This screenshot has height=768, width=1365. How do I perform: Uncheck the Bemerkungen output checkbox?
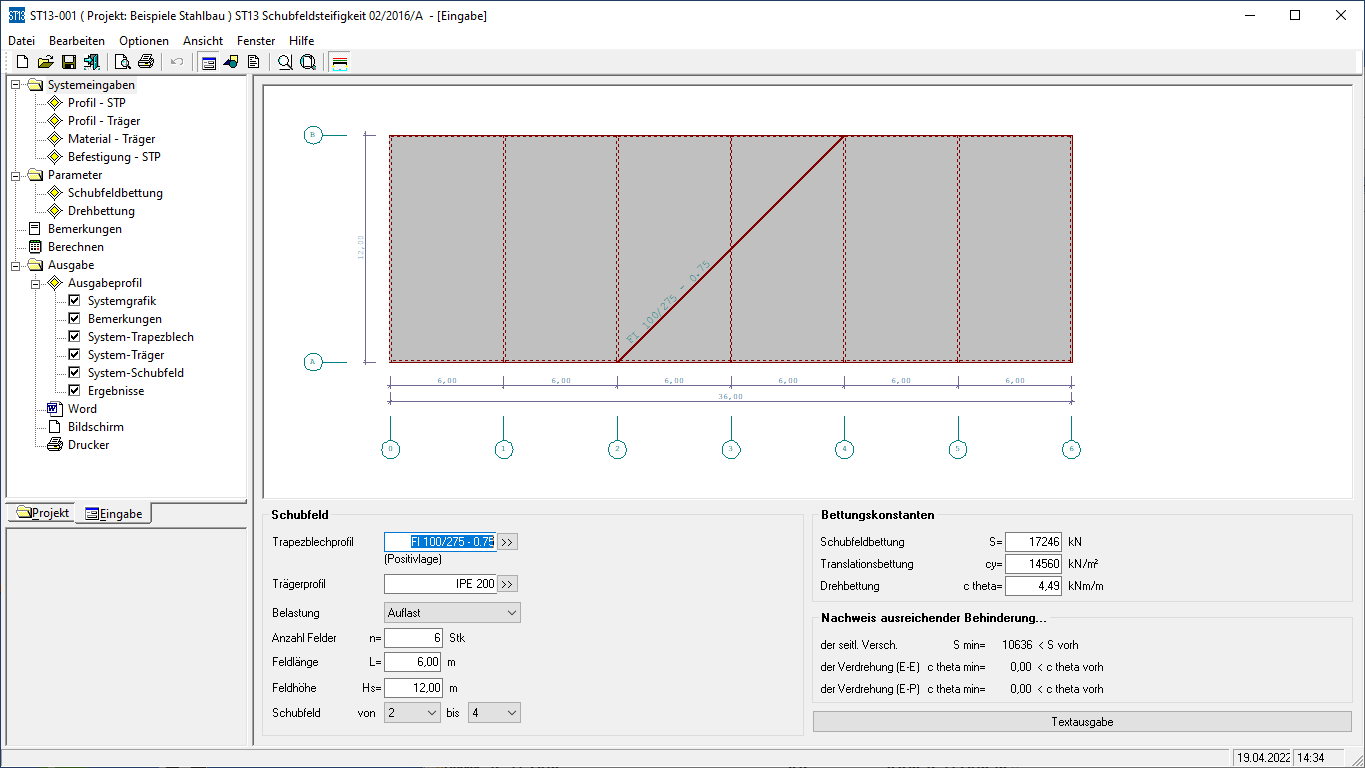click(74, 319)
